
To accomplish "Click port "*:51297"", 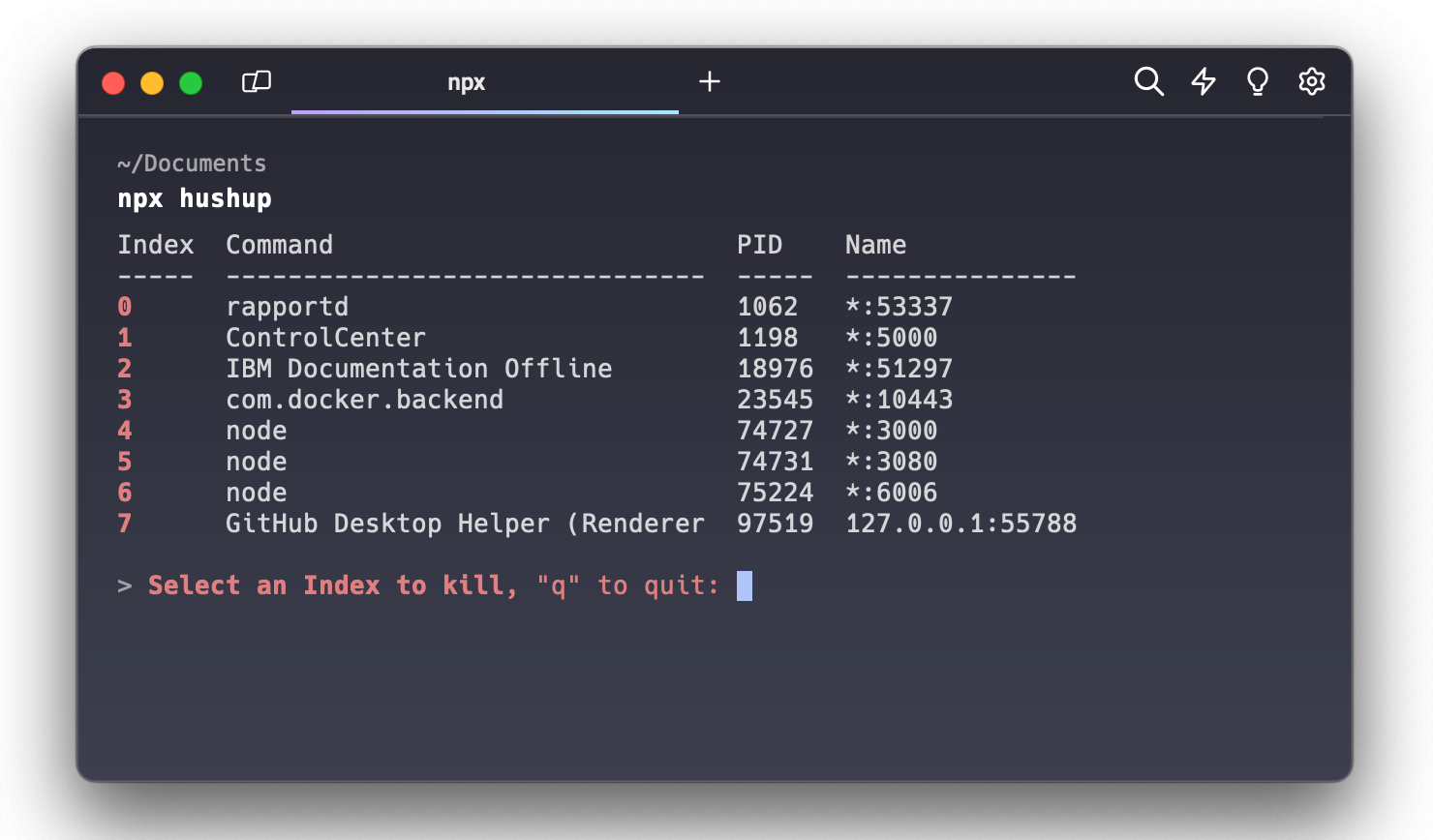I will pyautogui.click(x=899, y=369).
